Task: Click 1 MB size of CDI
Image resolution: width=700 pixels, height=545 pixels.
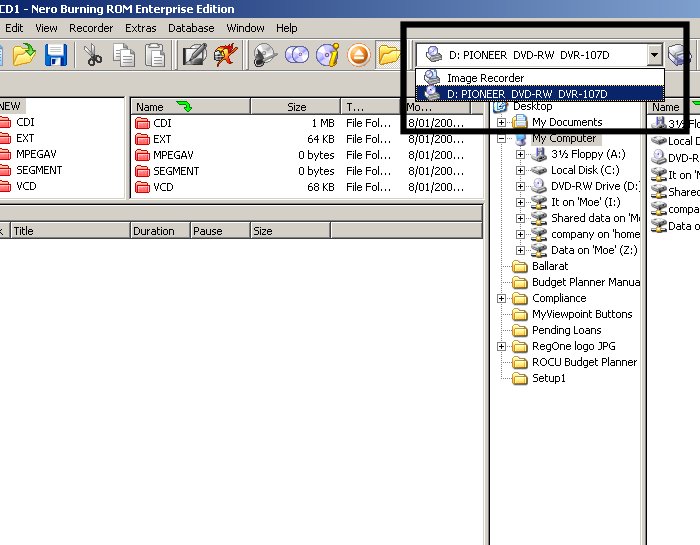Action: coord(323,123)
